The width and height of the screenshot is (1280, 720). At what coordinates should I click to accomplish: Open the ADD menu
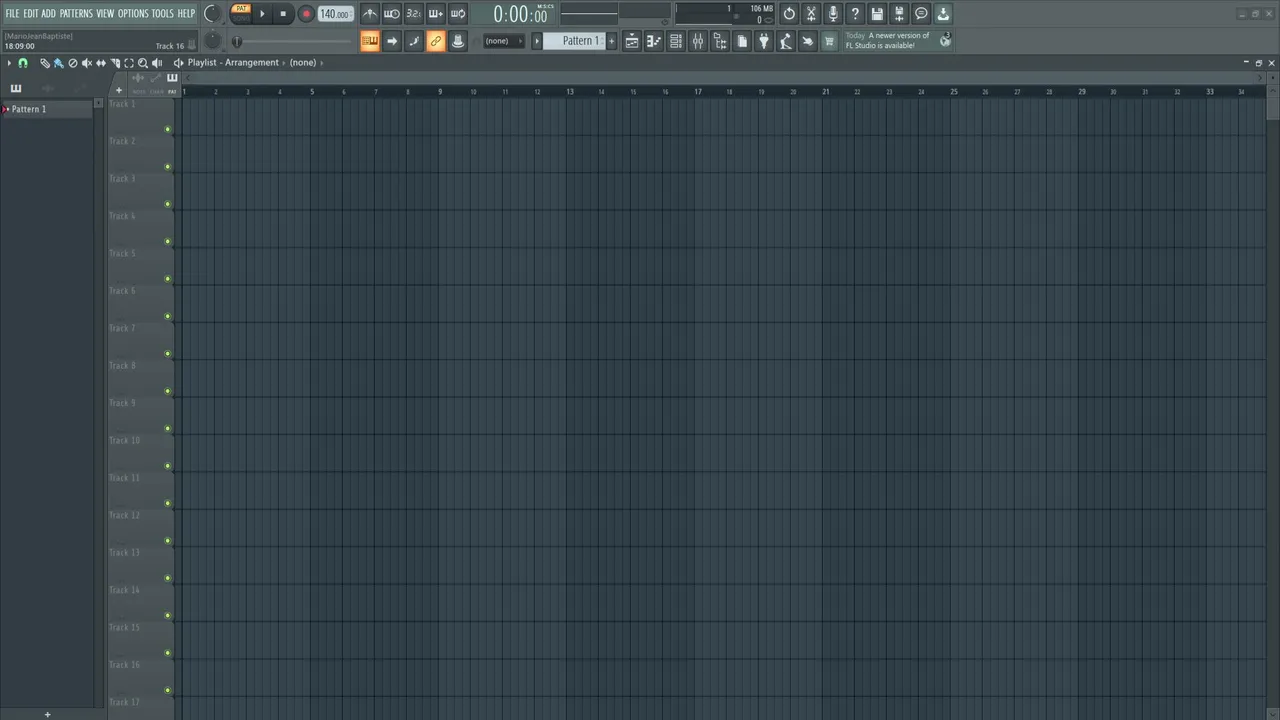tap(48, 14)
